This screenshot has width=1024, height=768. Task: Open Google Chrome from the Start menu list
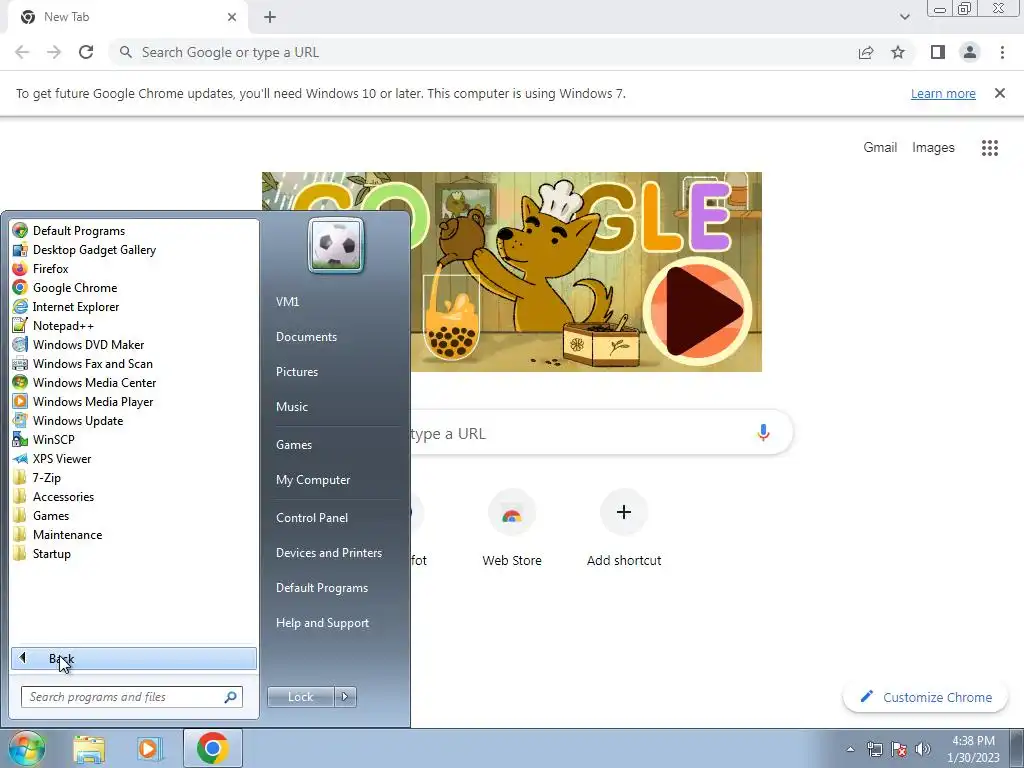(x=65, y=287)
